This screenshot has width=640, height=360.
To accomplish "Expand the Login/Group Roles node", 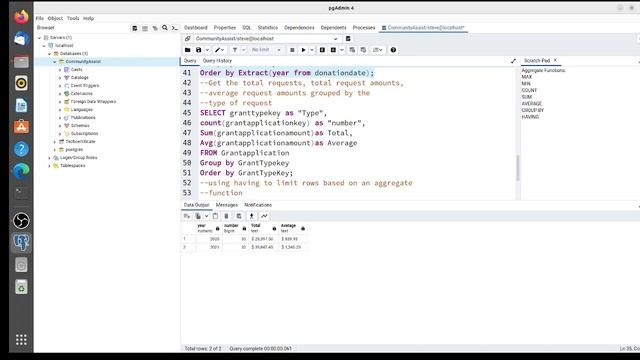I will click(50, 158).
